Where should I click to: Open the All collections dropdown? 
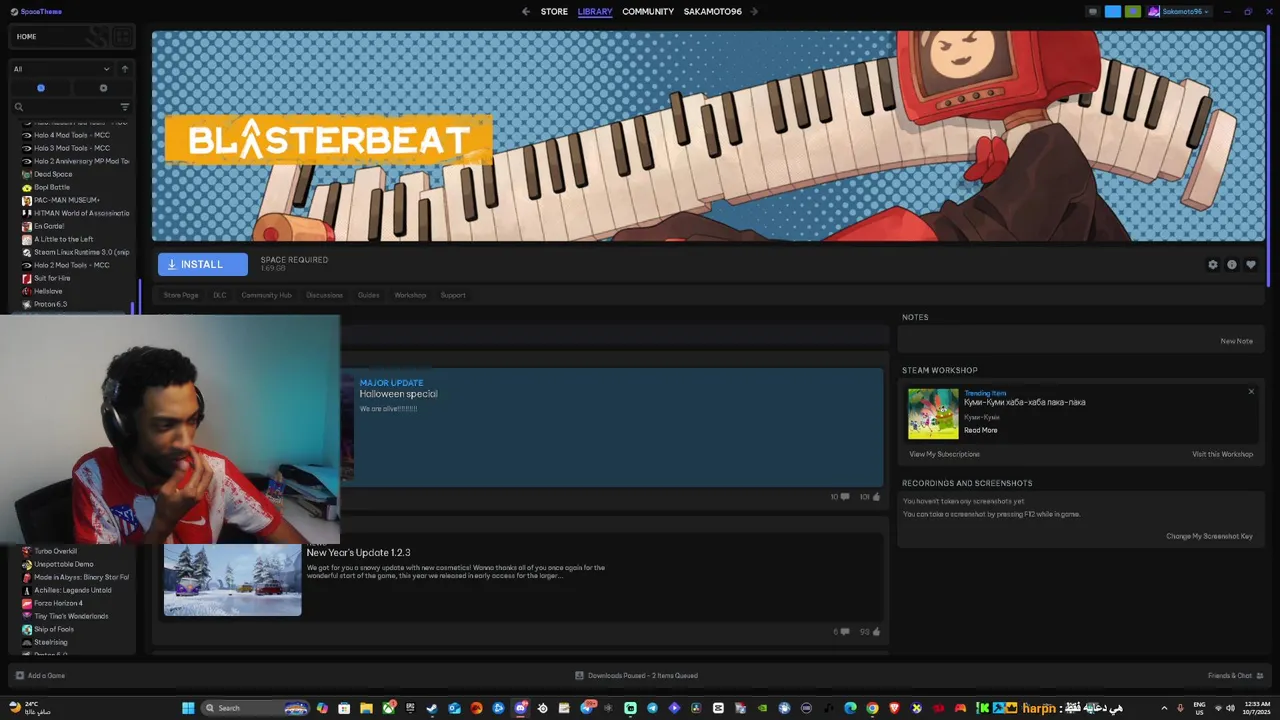61,69
